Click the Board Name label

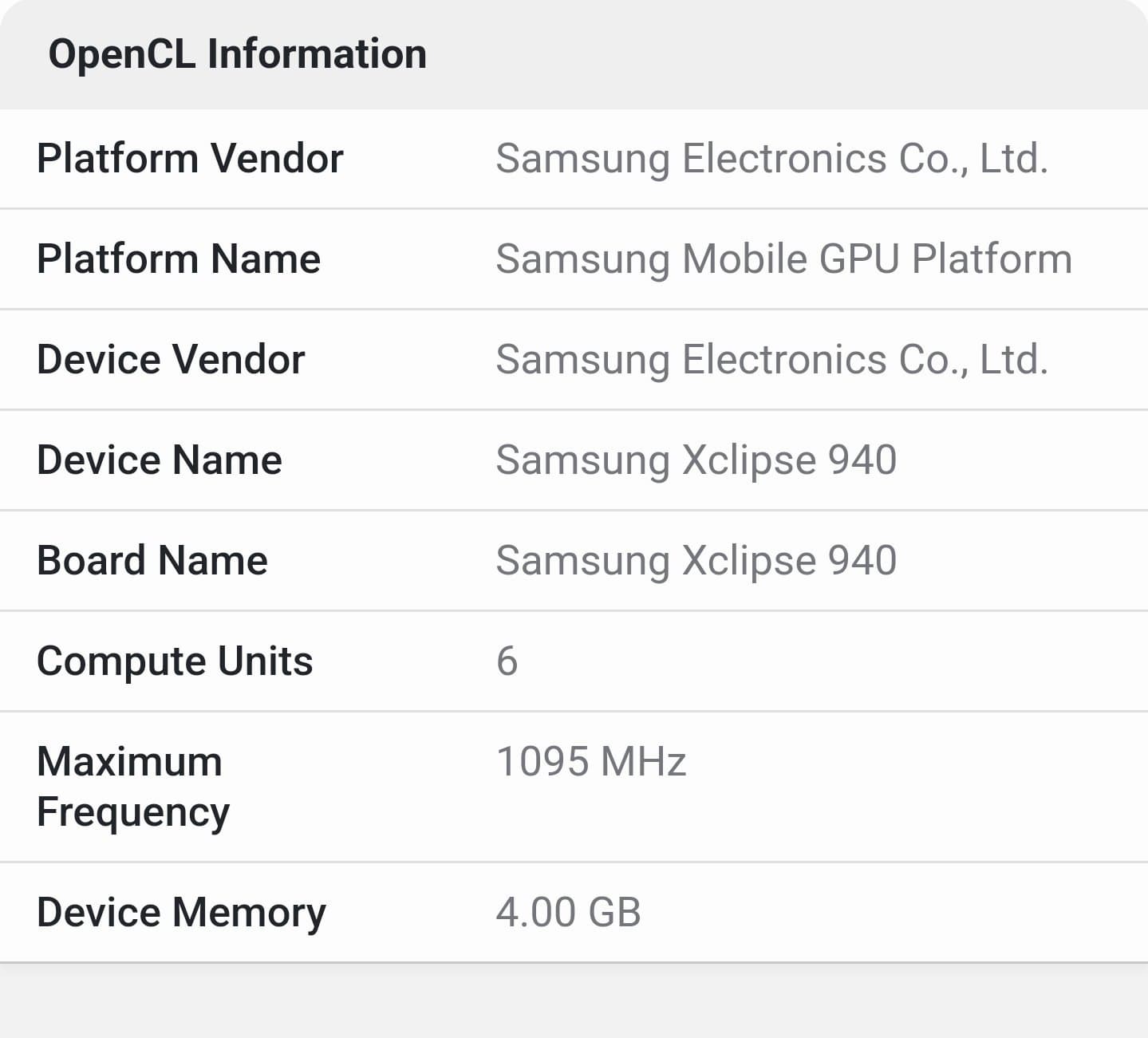152,560
